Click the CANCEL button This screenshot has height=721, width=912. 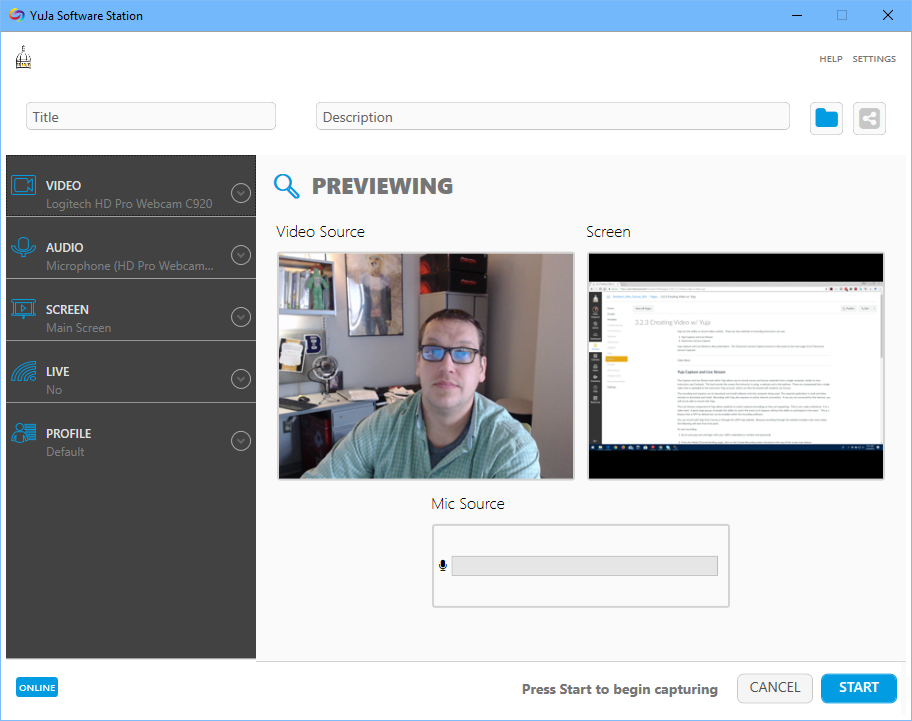click(x=775, y=688)
